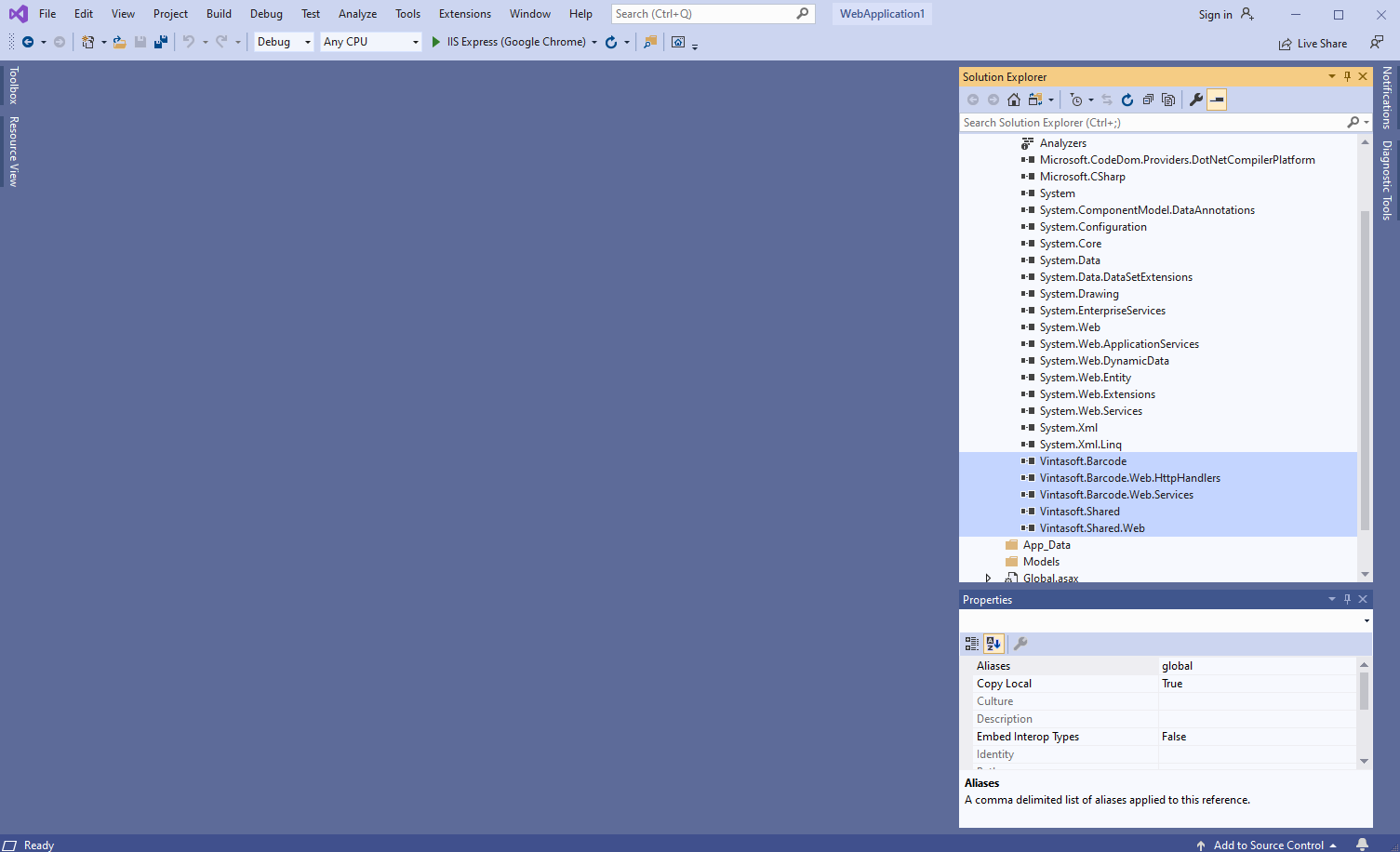Collapse all items in Solution Explorer
Viewport: 1400px width, 852px height.
tap(1148, 100)
